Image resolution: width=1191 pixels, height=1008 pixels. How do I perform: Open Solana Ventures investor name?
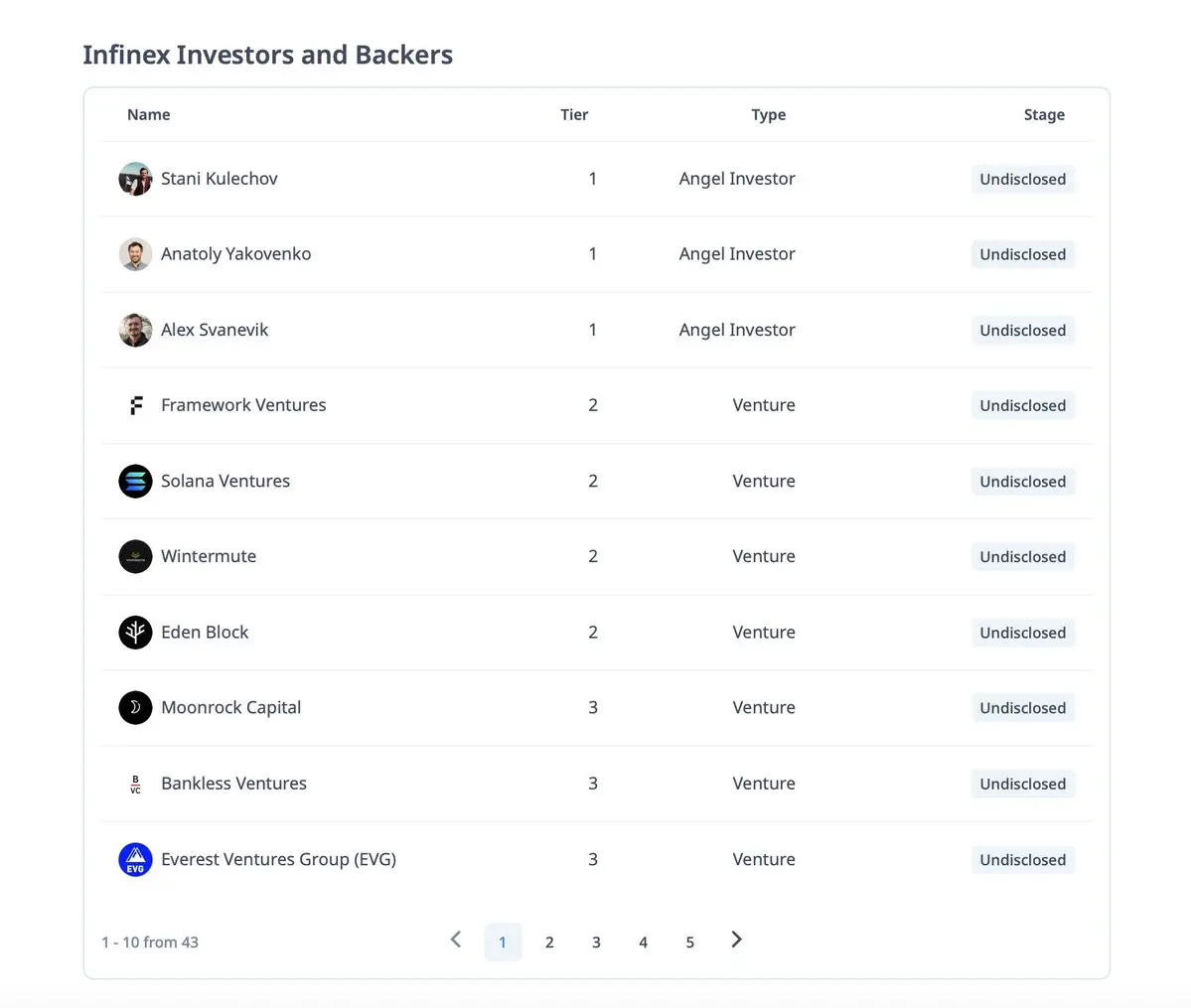[224, 481]
